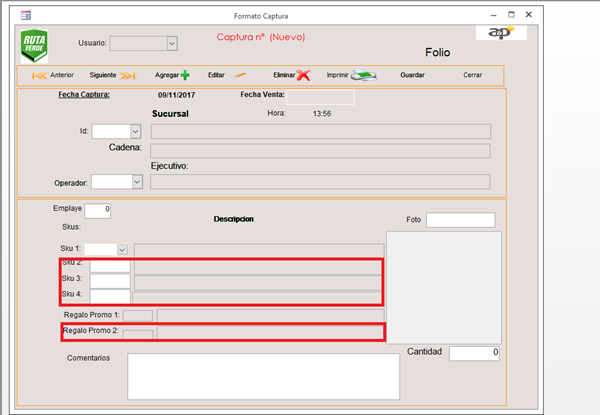Click the Foto input field
The width and height of the screenshot is (600, 415).
[x=460, y=220]
